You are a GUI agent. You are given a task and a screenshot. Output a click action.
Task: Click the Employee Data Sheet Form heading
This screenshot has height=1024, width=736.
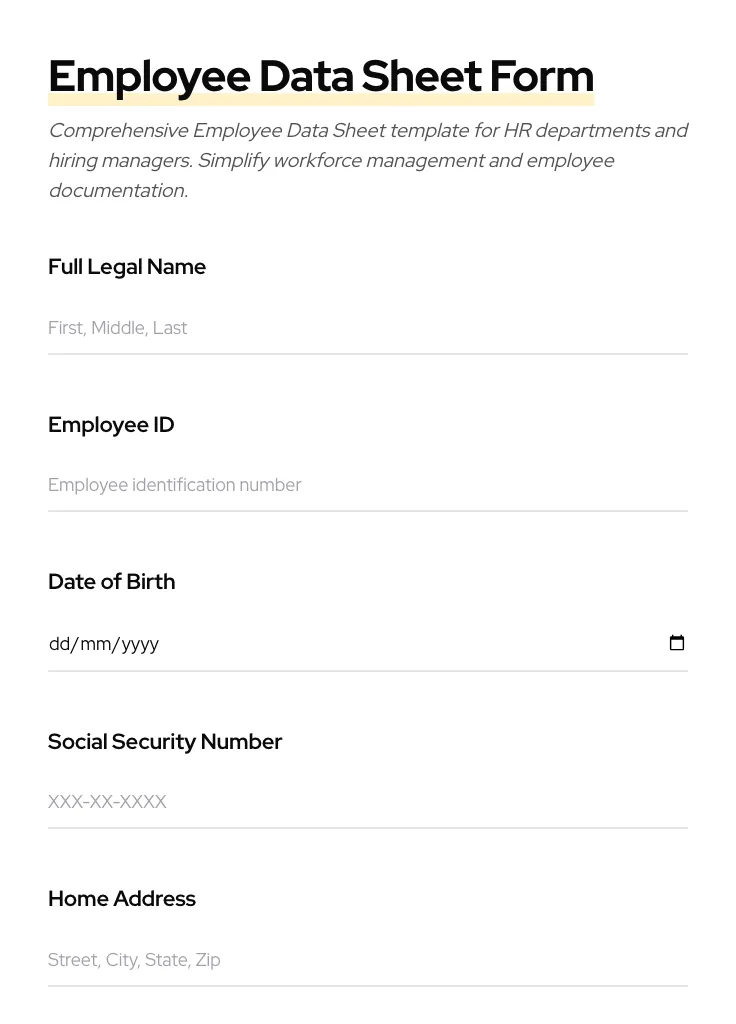(x=321, y=75)
